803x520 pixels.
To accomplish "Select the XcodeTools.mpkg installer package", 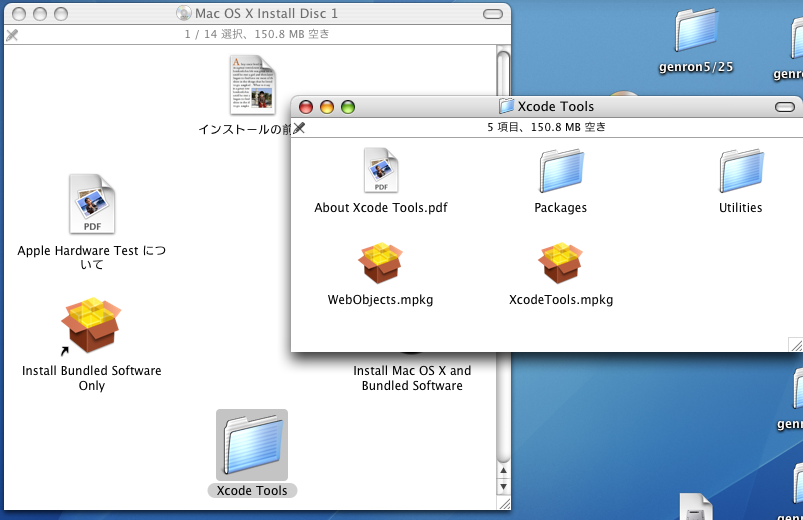I will (561, 263).
